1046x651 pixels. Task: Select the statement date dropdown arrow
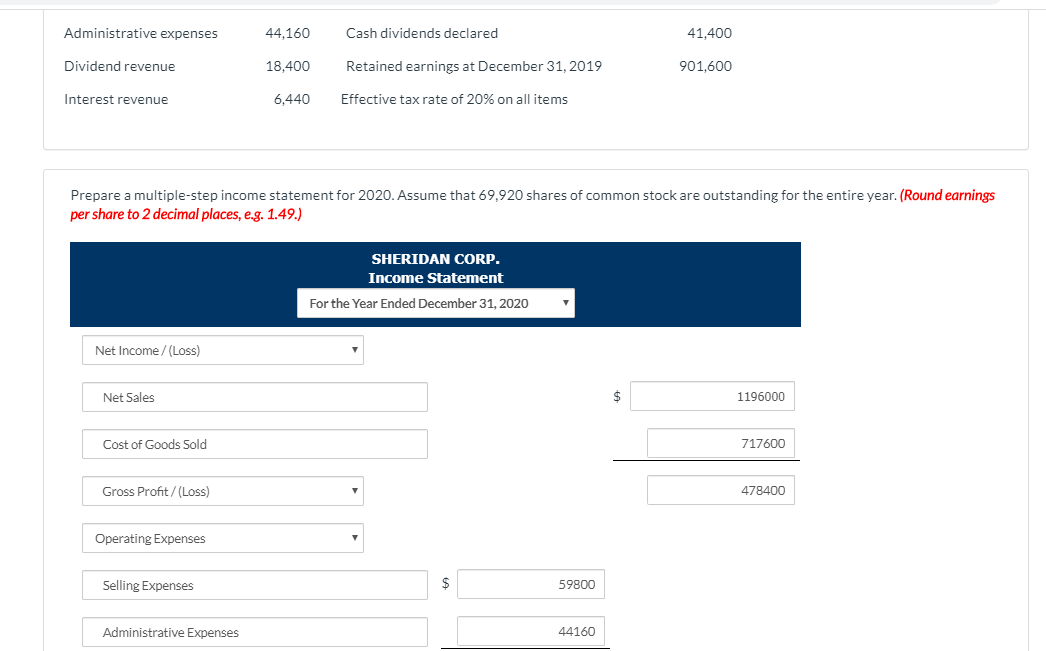565,302
